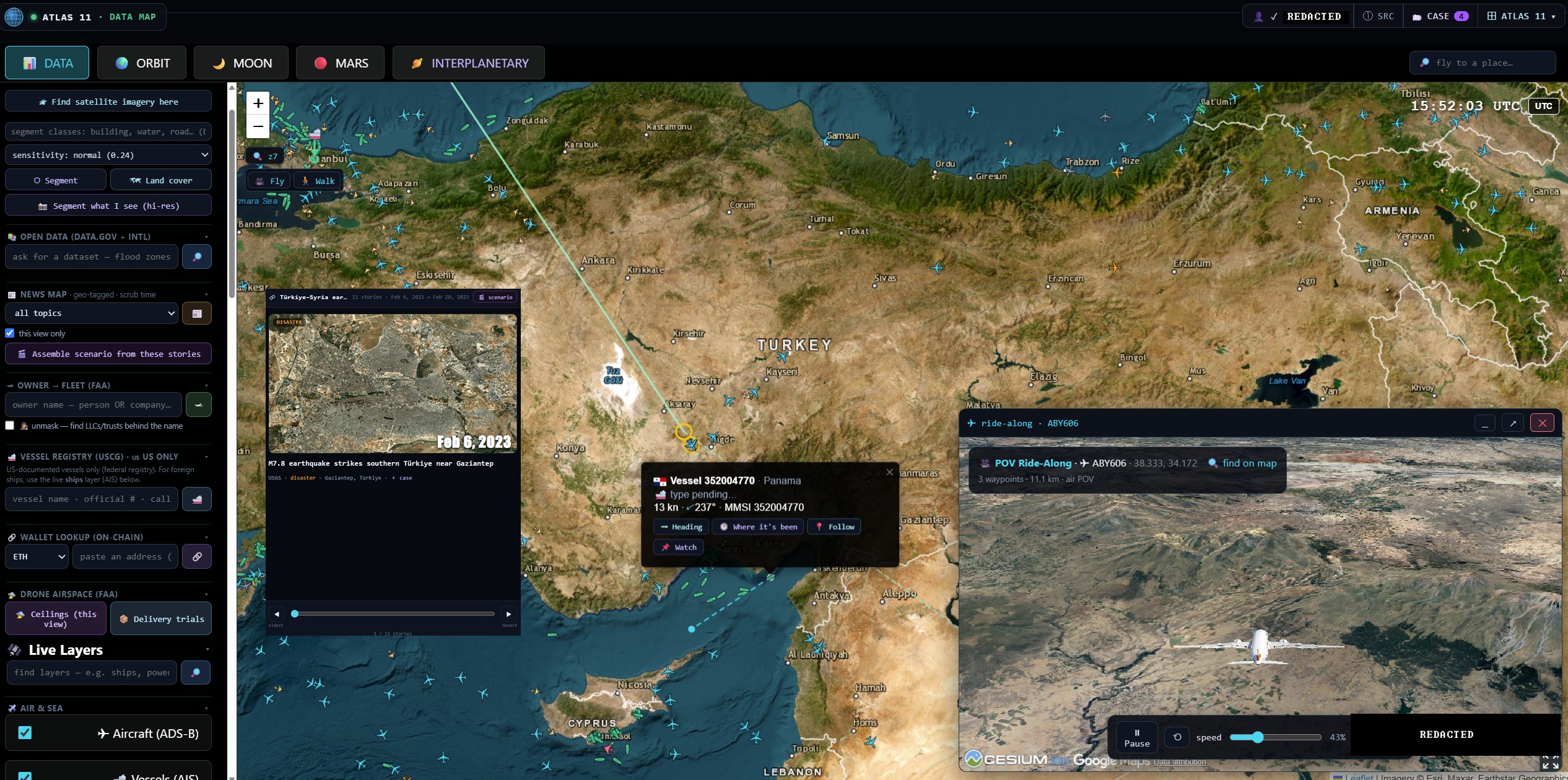Step story timeline back with left arrow
The height and width of the screenshot is (780, 1568).
click(x=277, y=614)
